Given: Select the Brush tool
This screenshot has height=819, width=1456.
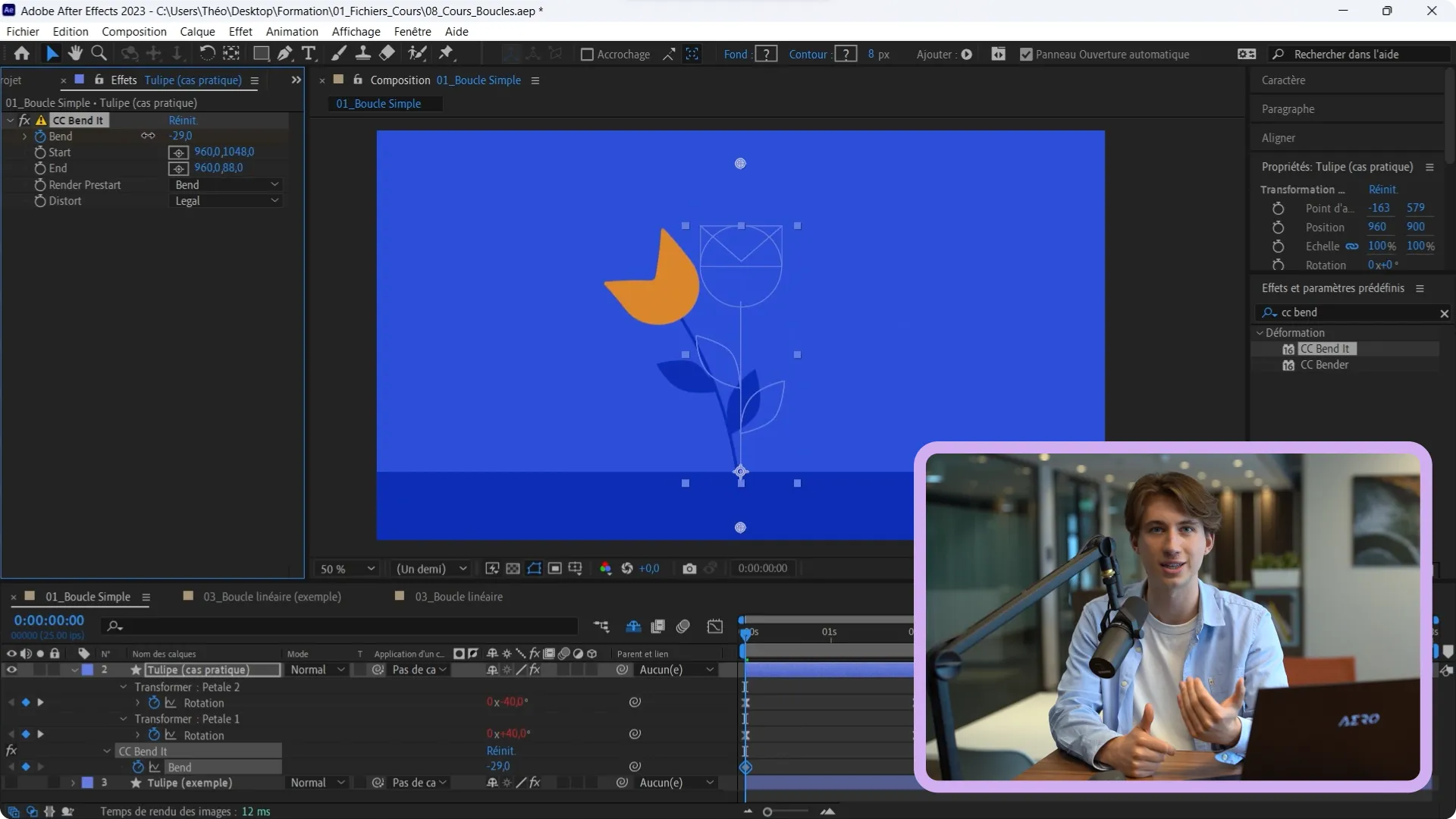Looking at the screenshot, I should pyautogui.click(x=339, y=53).
